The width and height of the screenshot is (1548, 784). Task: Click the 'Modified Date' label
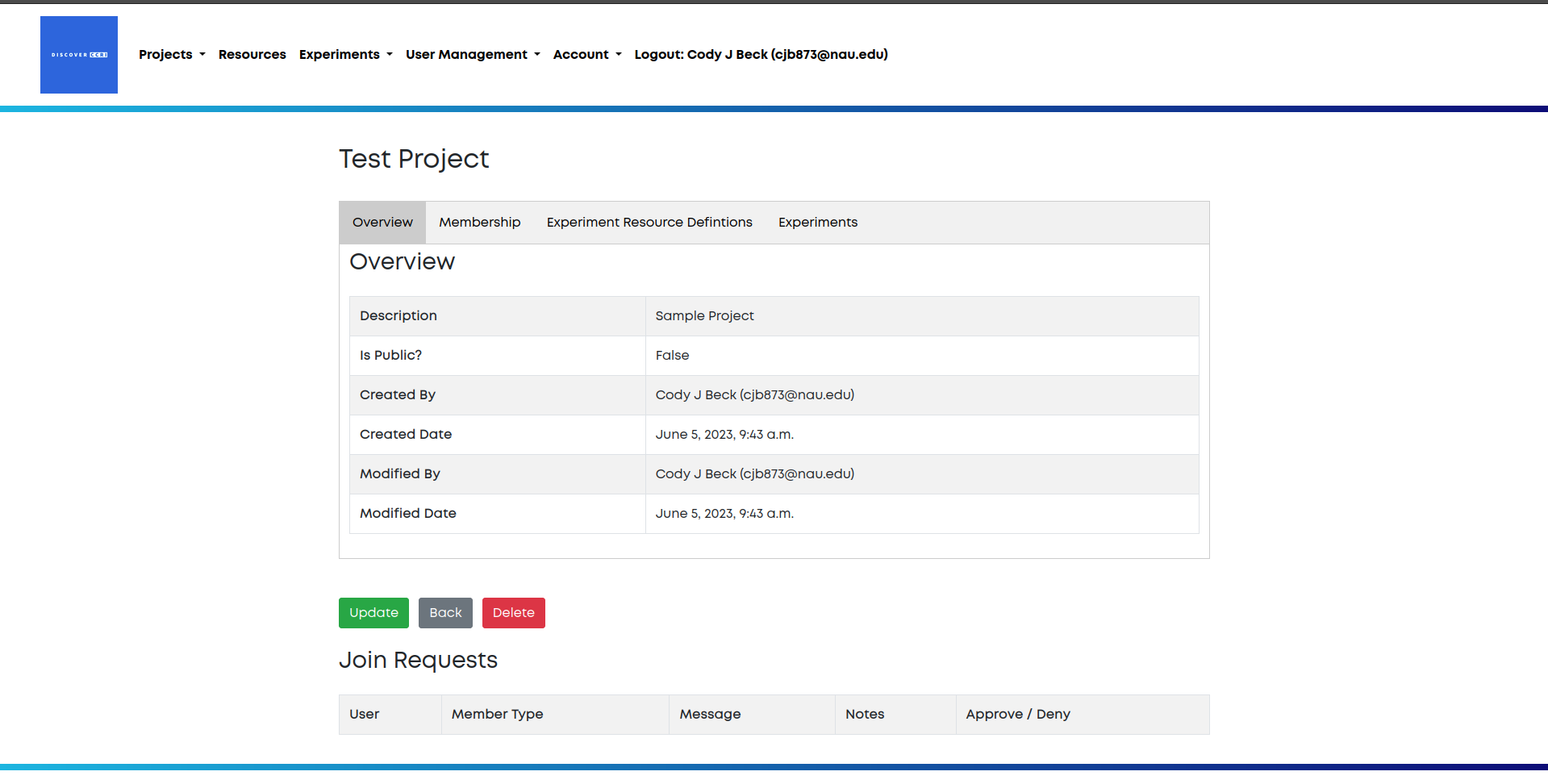coord(408,514)
